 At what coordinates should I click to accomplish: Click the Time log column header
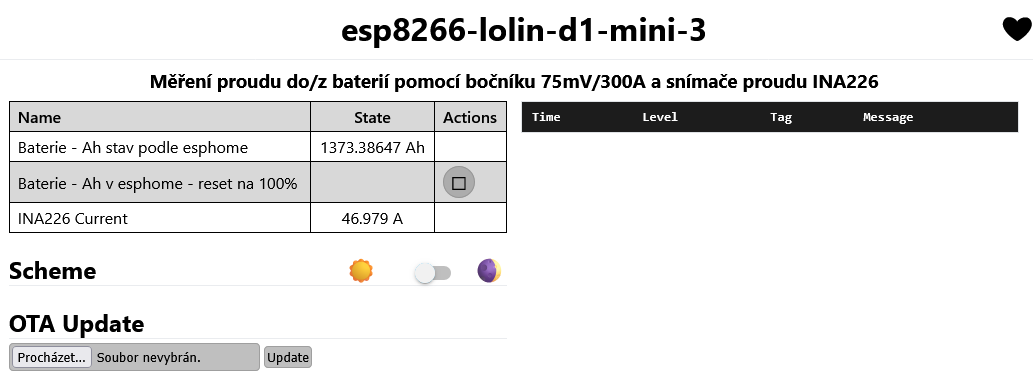tap(546, 117)
